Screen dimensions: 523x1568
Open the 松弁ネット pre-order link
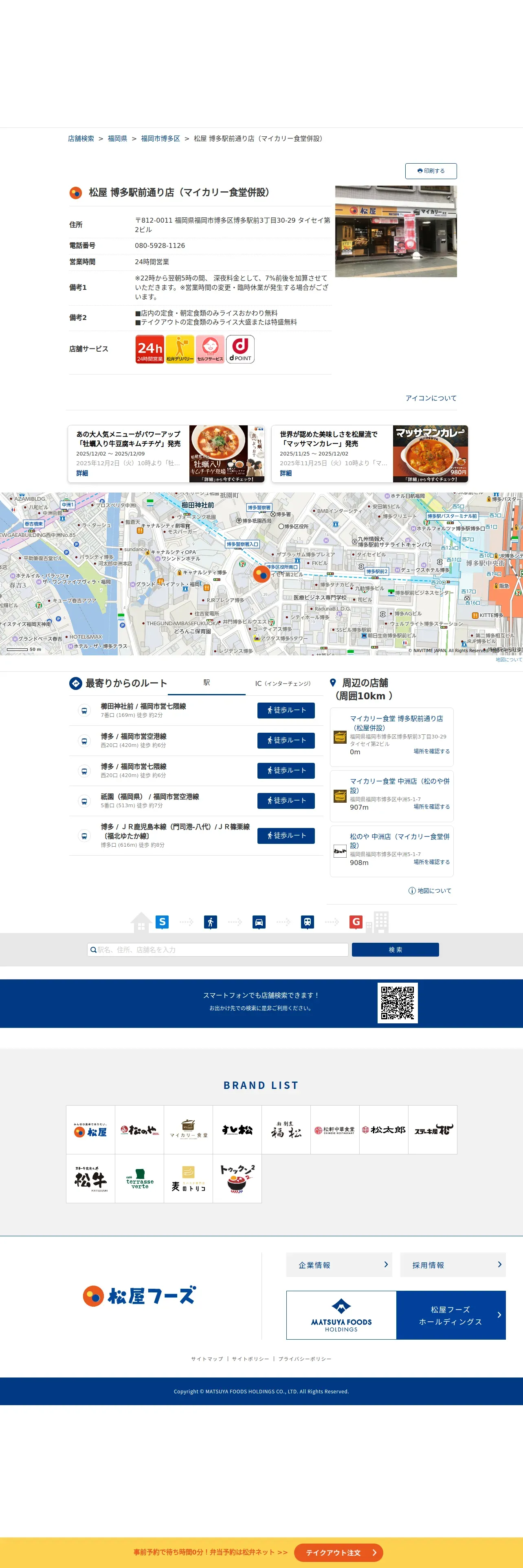(x=210, y=1553)
